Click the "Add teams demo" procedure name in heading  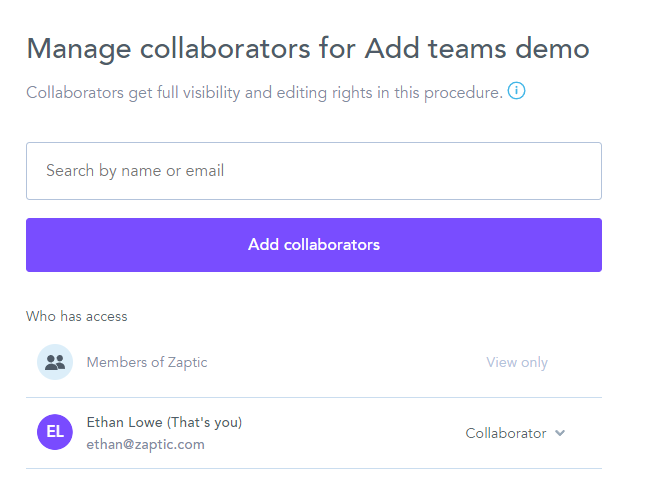click(x=477, y=48)
